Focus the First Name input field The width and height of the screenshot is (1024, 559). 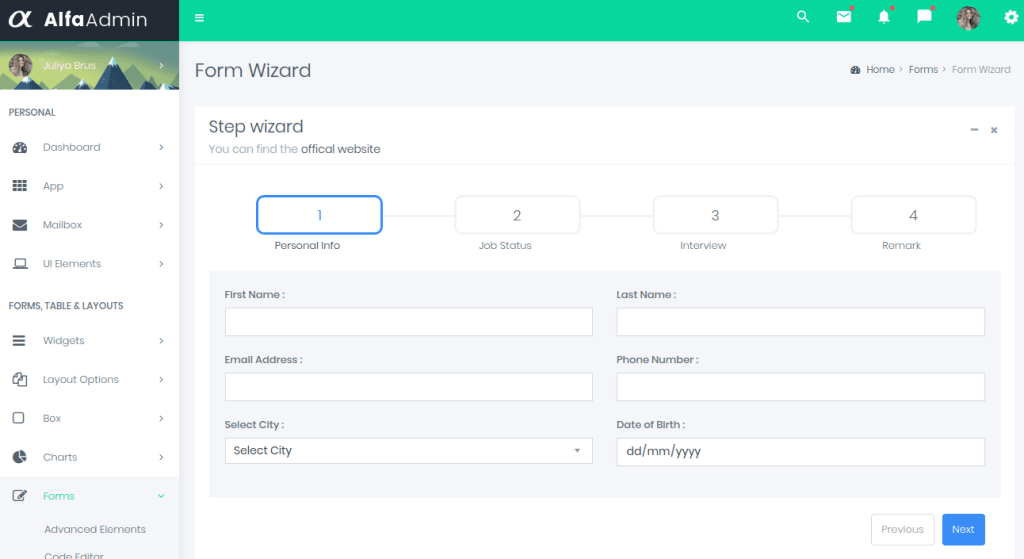click(408, 322)
